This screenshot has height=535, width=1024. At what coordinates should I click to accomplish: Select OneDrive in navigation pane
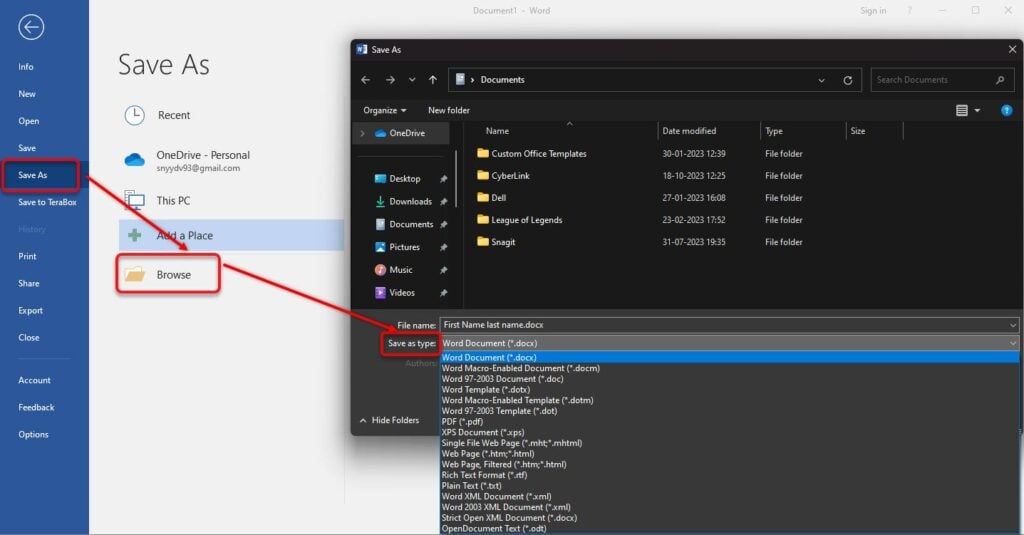pyautogui.click(x=400, y=133)
